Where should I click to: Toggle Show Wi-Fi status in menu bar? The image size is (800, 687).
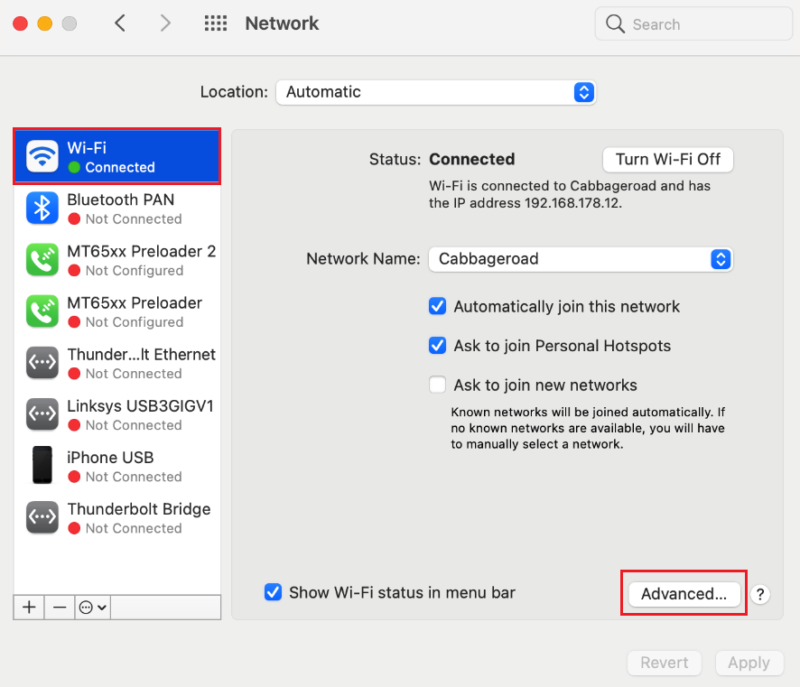pyautogui.click(x=273, y=592)
